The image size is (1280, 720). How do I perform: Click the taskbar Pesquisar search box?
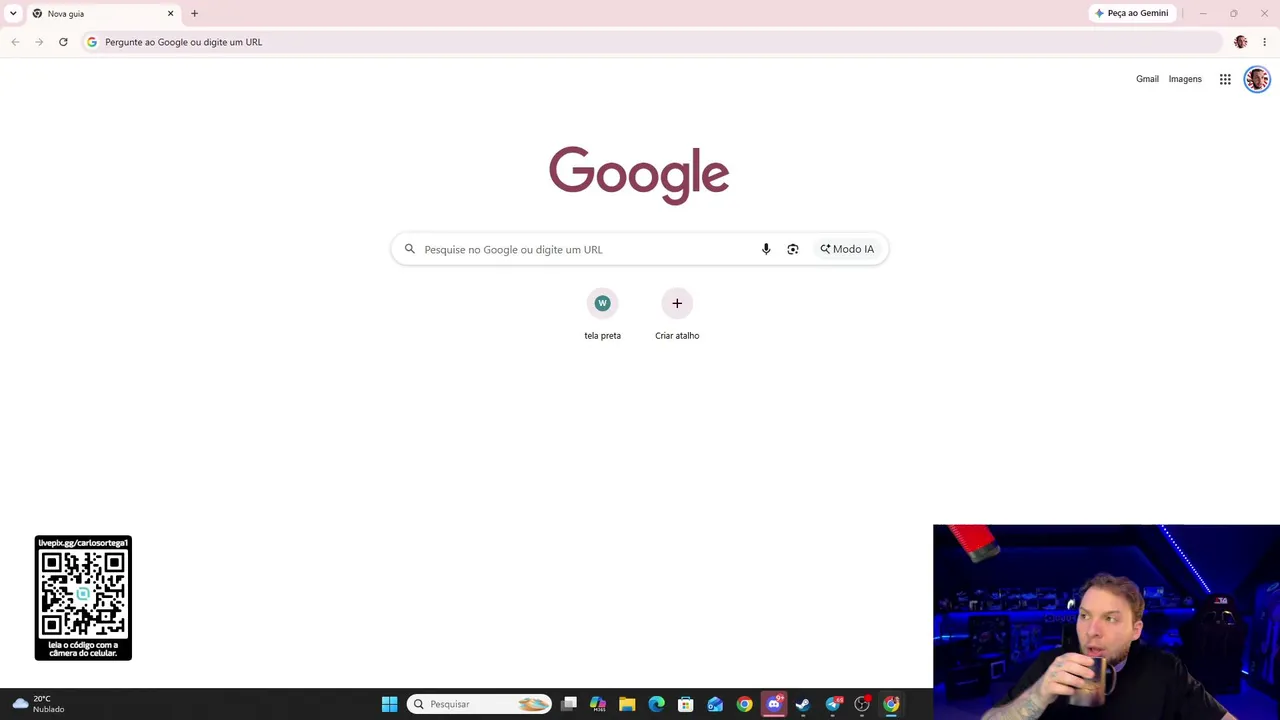[x=479, y=704]
